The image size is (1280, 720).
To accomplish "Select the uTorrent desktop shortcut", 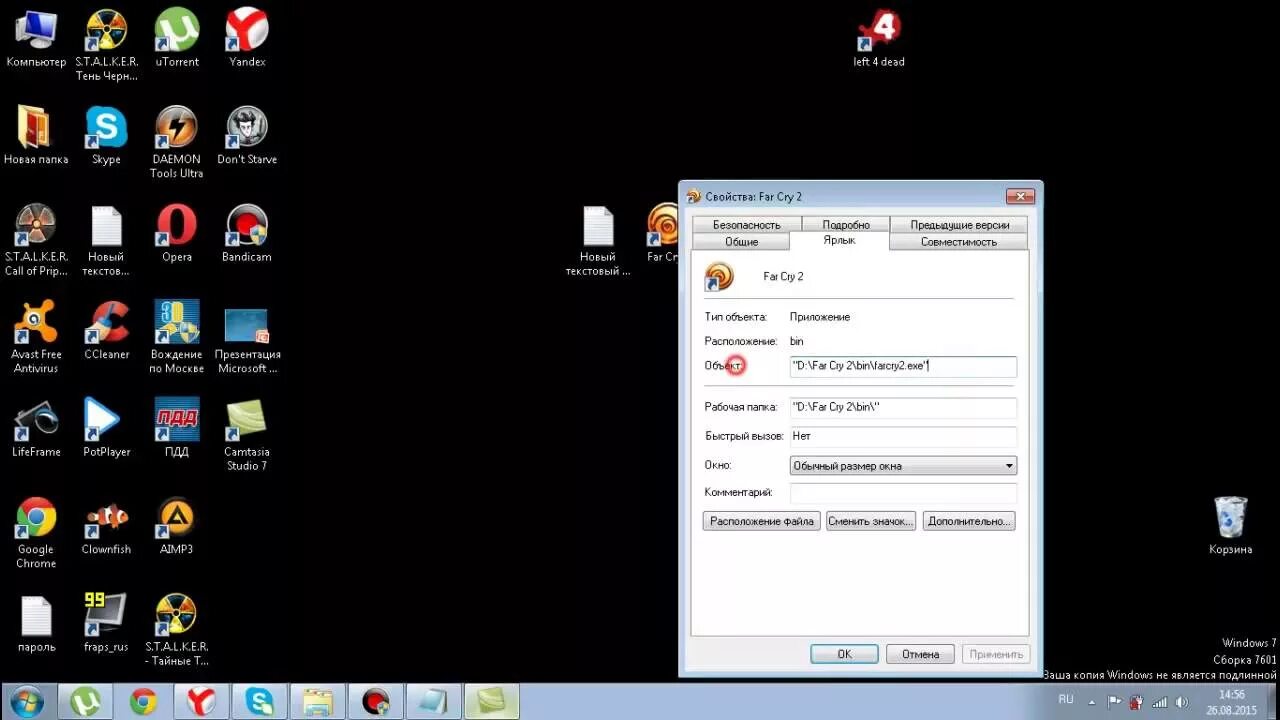I will coord(177,40).
